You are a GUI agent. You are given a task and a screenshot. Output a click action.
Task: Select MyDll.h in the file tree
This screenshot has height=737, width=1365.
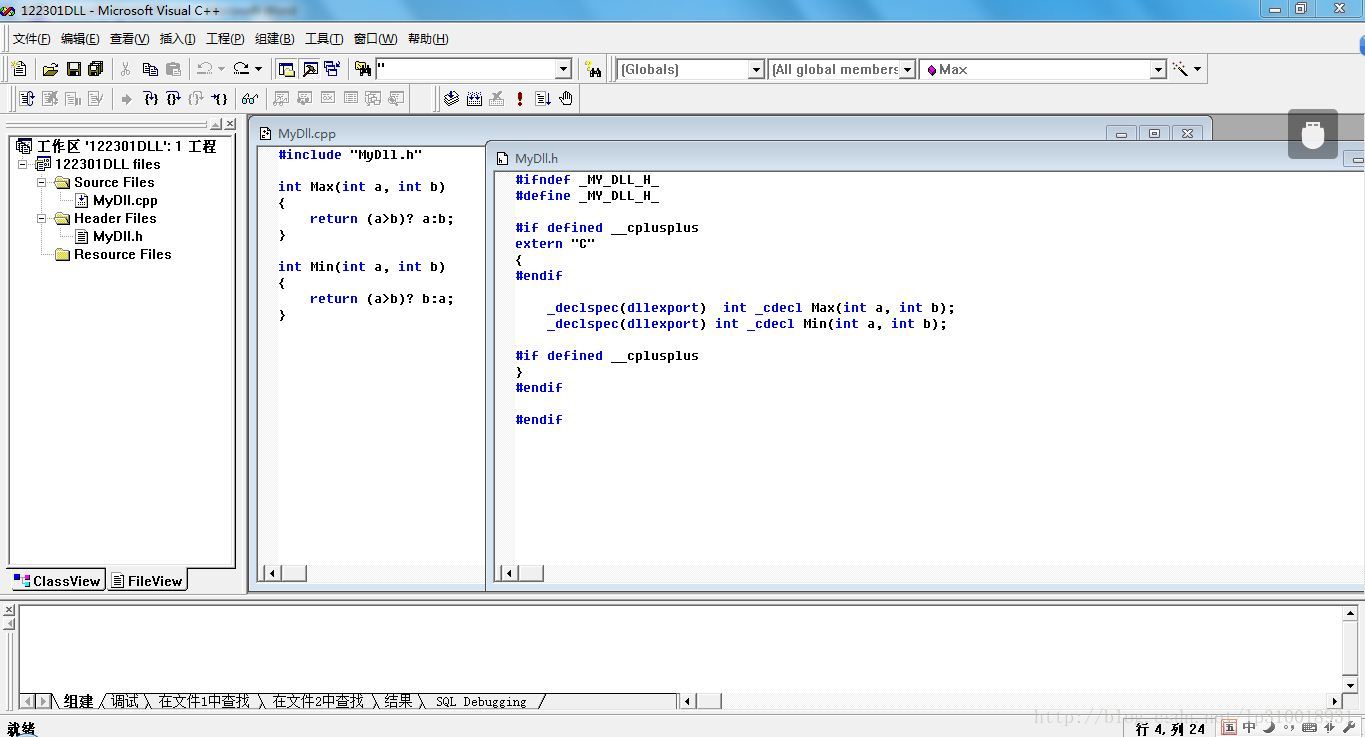118,236
